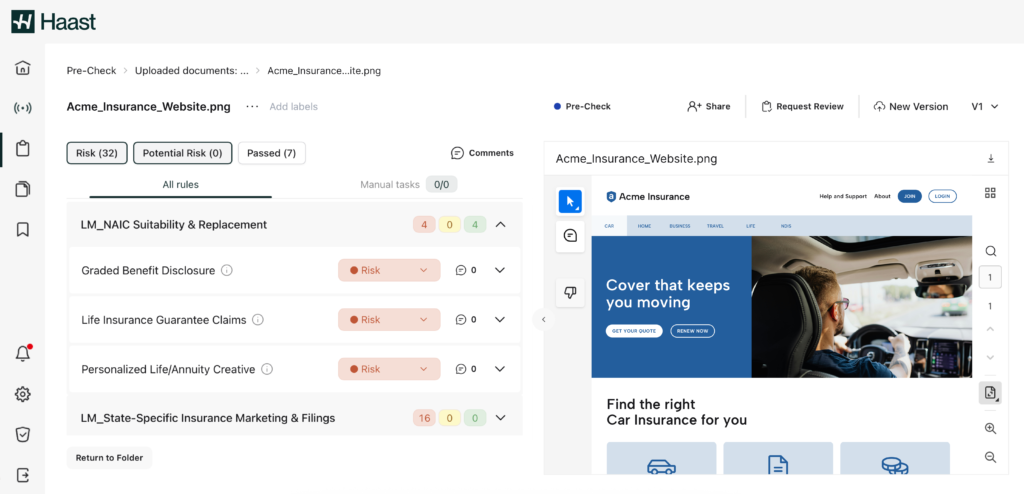Open the Comments panel button
This screenshot has height=494, width=1024.
[x=482, y=153]
